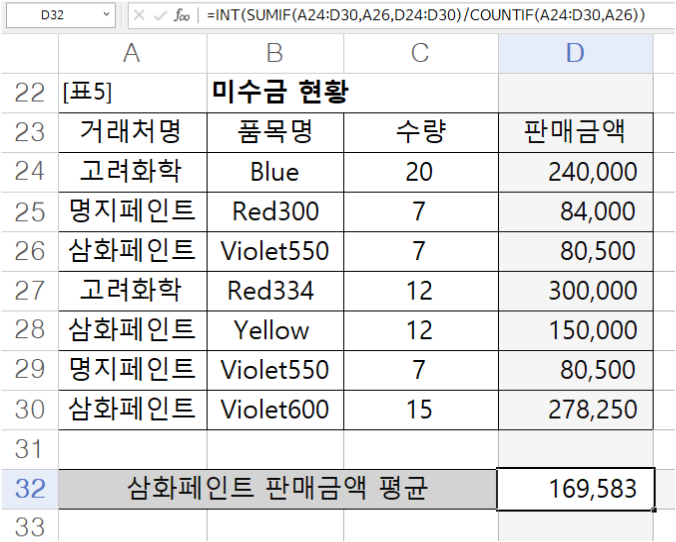Click the Cancel (X) icon in formula bar
Viewport: 676px width, 542px height.
coord(139,15)
